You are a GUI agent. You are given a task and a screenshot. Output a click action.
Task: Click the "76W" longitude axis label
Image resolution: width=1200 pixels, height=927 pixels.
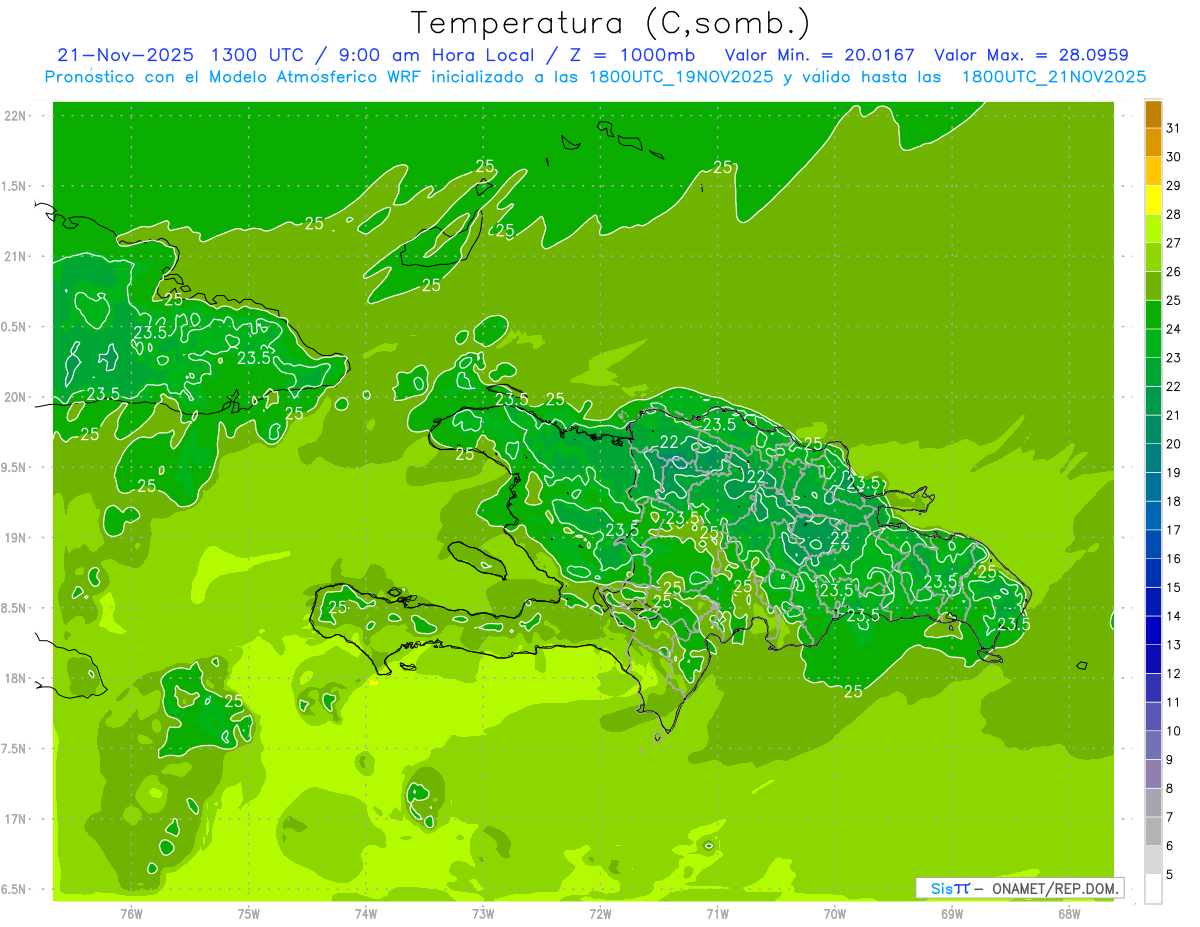click(x=131, y=913)
